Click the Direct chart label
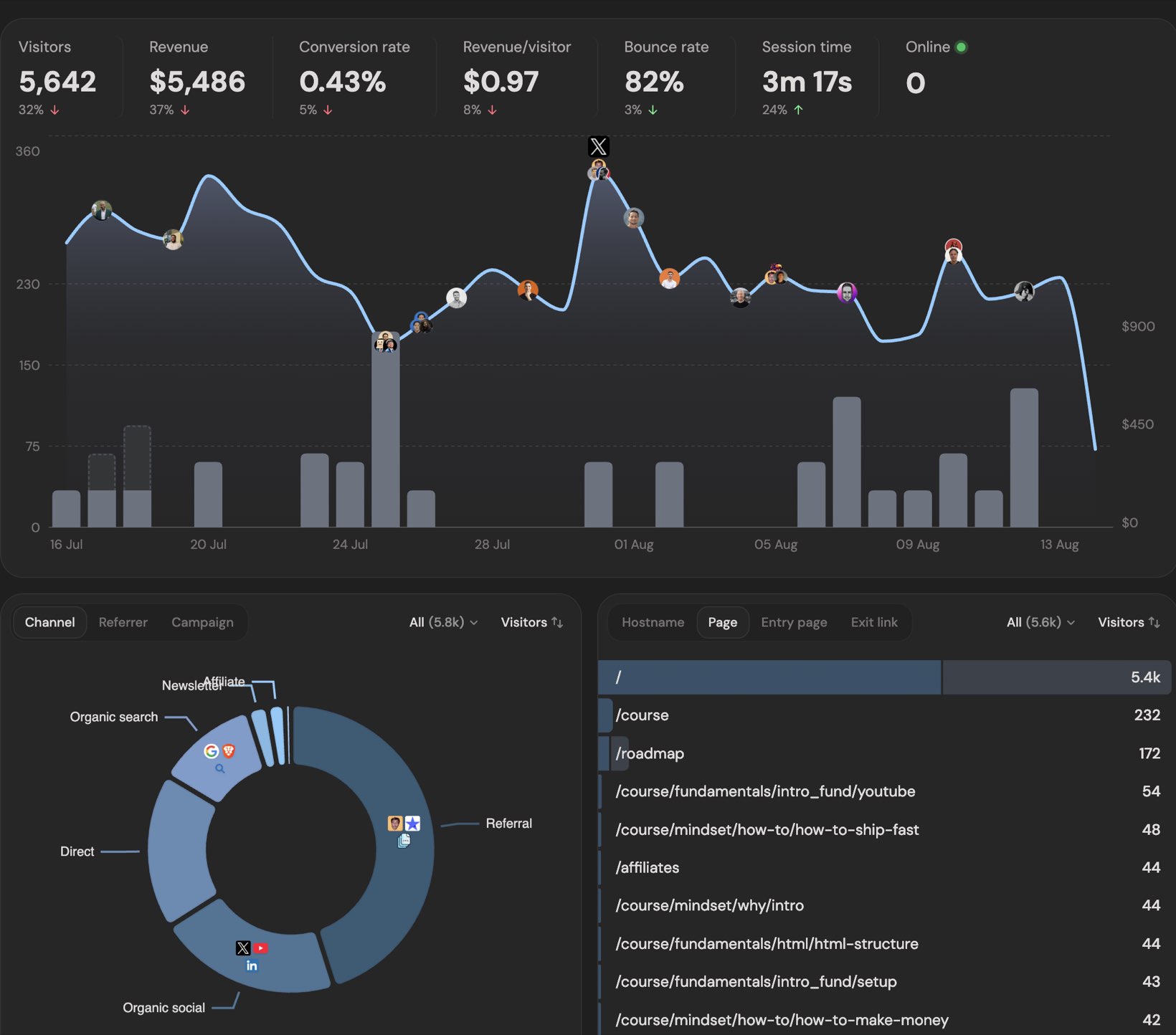 [x=77, y=852]
